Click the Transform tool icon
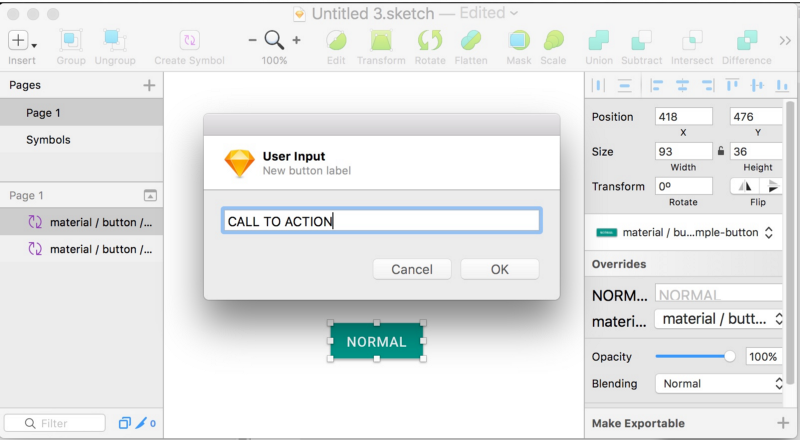800x440 pixels. (381, 40)
